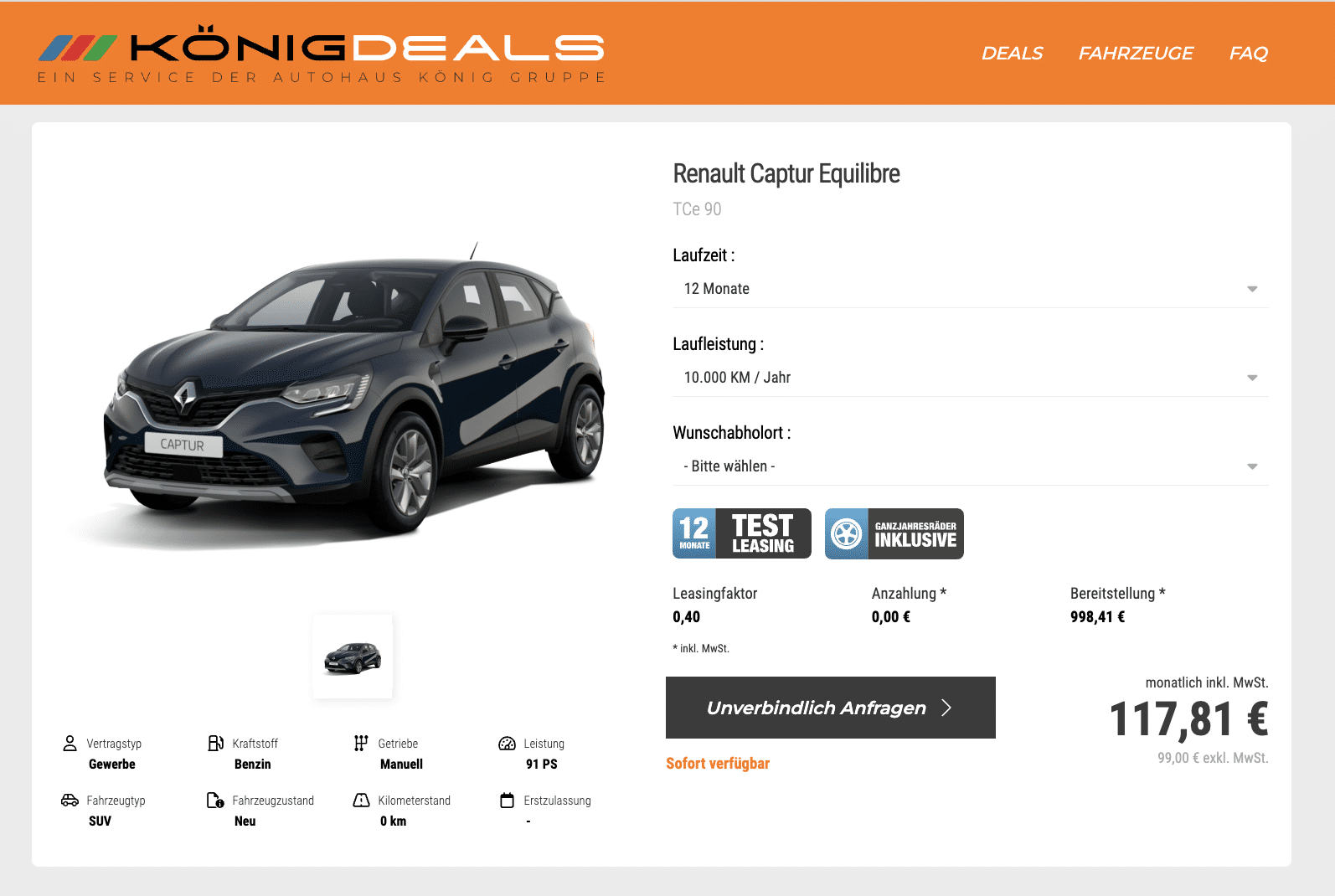Open the Laufzeit 12 Monate dropdown
This screenshot has width=1335, height=896.
[971, 289]
